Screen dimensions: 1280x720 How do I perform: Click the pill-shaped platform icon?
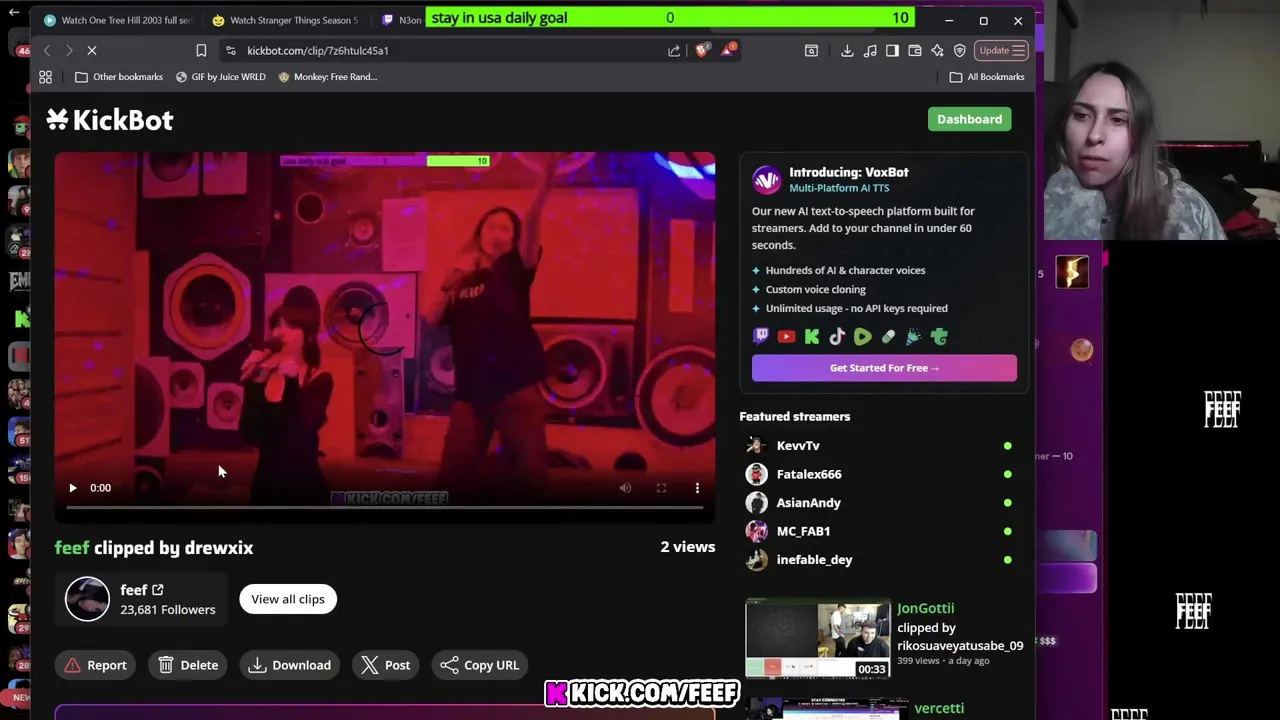[x=888, y=337]
